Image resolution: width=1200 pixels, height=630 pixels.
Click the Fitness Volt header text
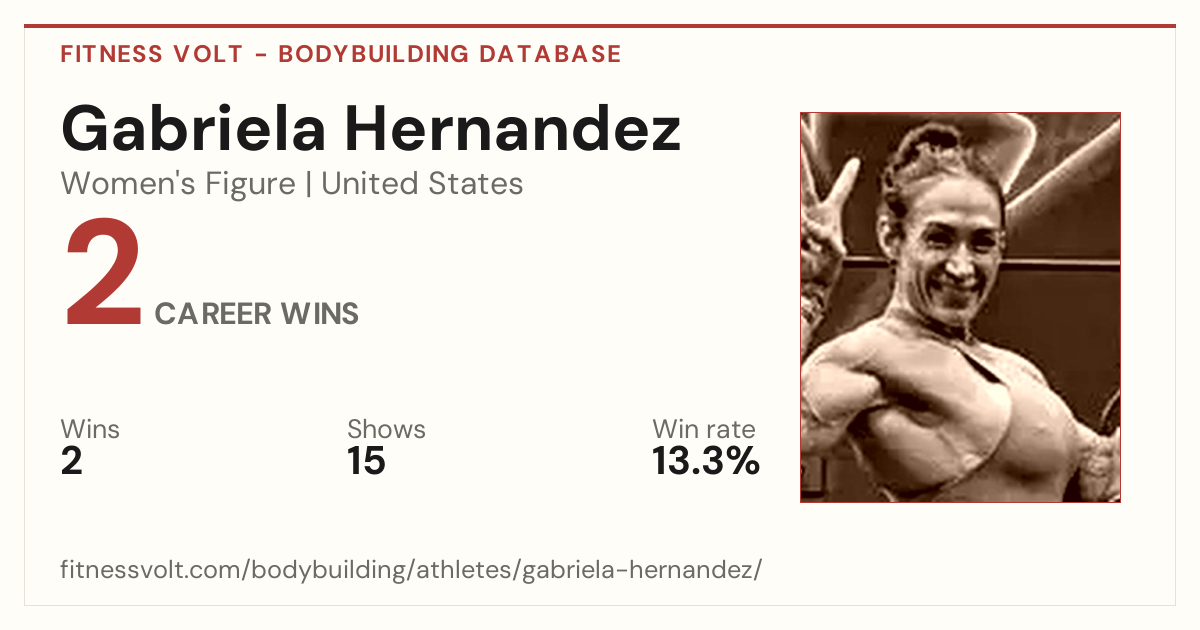pos(151,54)
